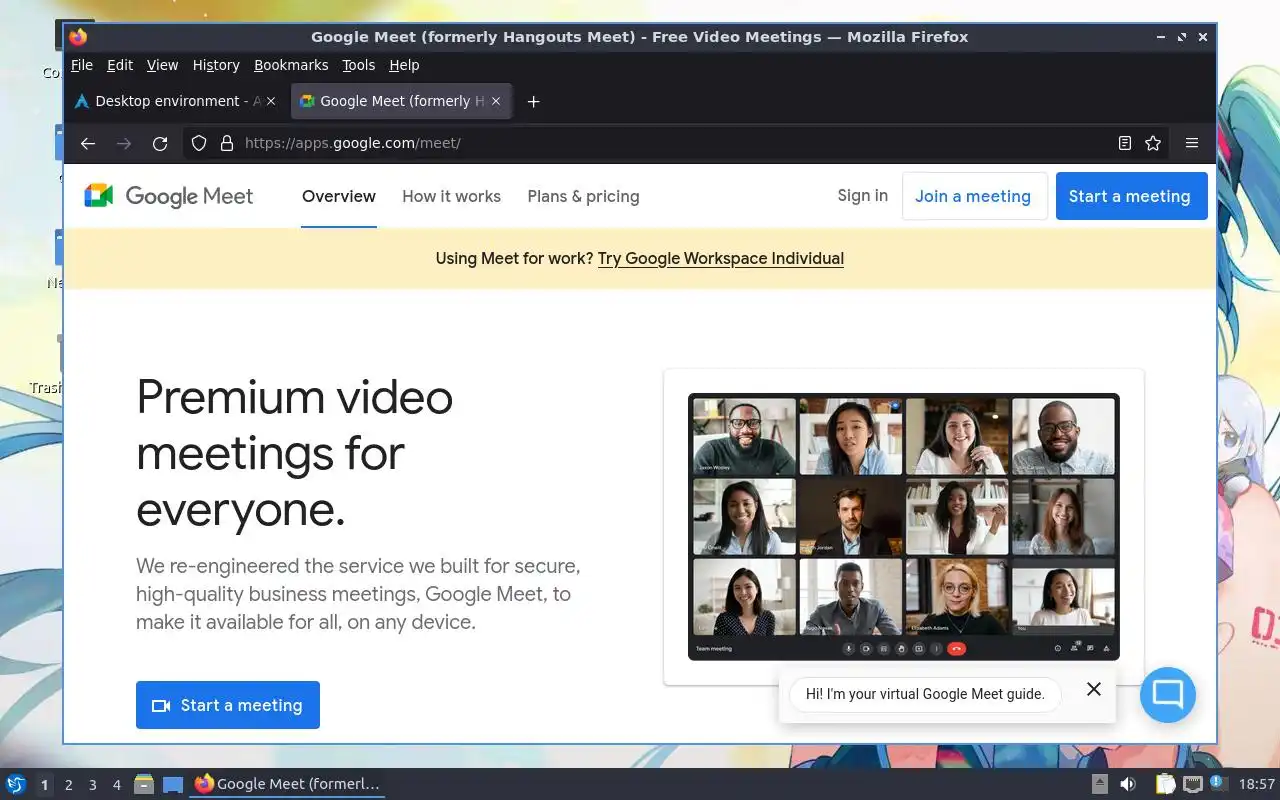Screen dimensions: 1280x800
Task: Open the Tools menu
Action: (x=358, y=65)
